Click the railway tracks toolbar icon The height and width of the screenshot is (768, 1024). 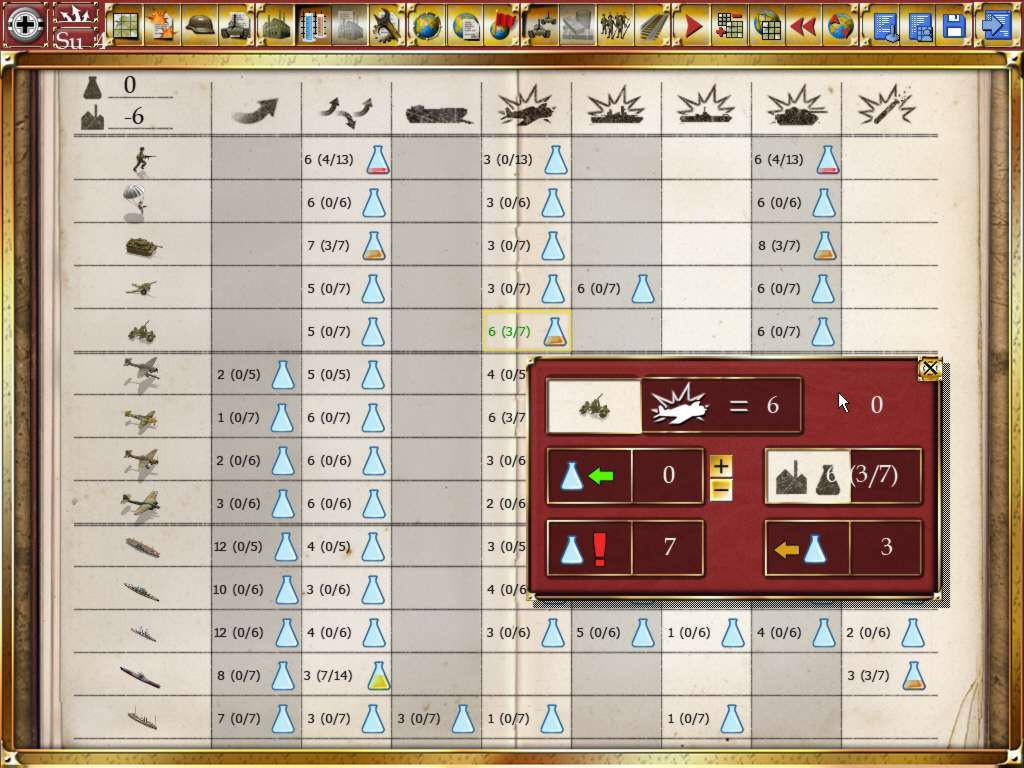pos(653,25)
